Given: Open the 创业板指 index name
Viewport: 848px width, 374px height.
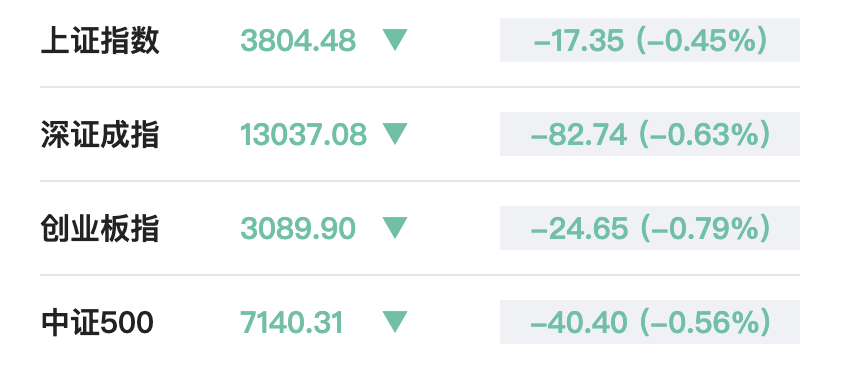Looking at the screenshot, I should click(100, 229).
